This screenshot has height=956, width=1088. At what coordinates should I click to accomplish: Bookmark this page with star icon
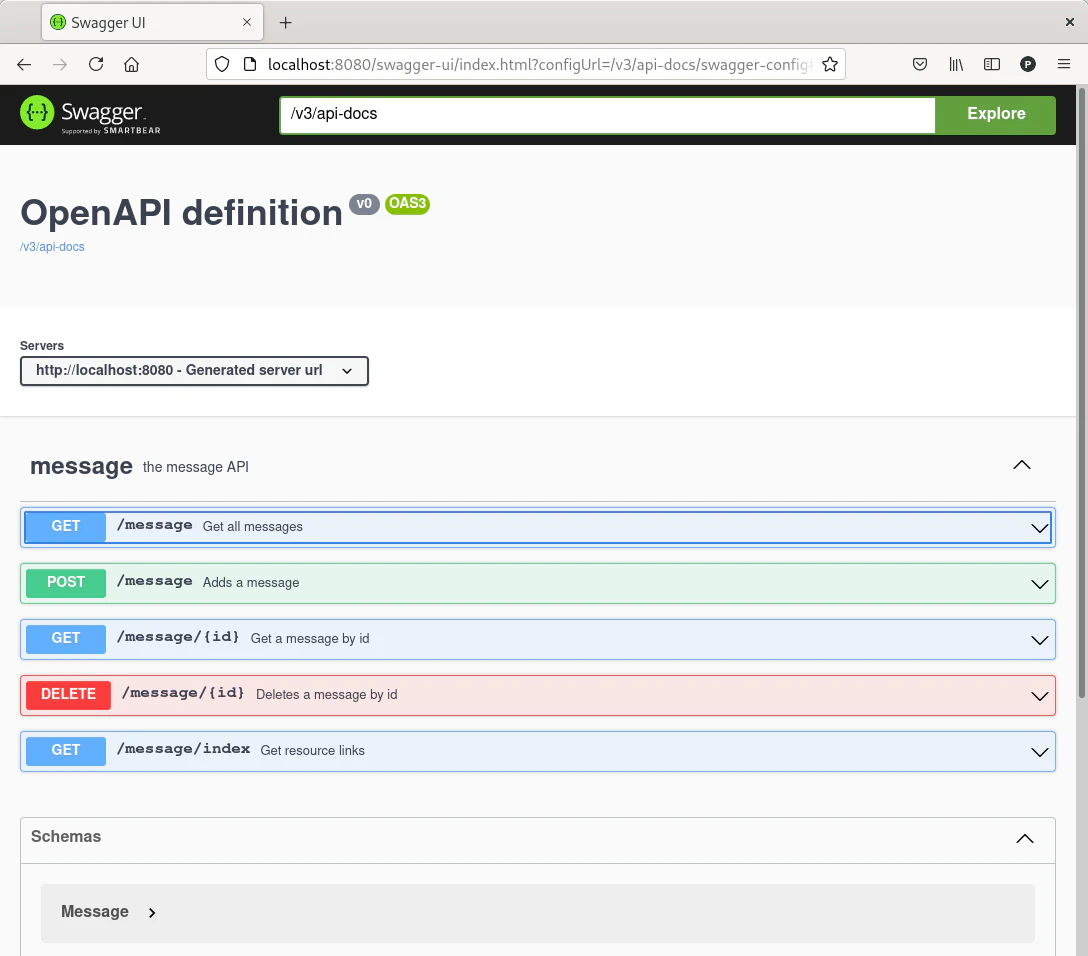(x=829, y=64)
